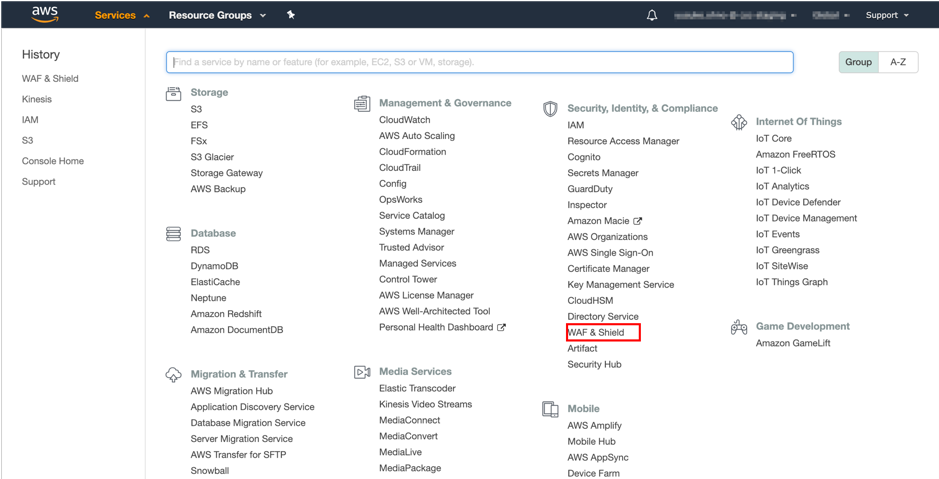Open the notifications bell icon
This screenshot has width=939, height=479.
(652, 15)
